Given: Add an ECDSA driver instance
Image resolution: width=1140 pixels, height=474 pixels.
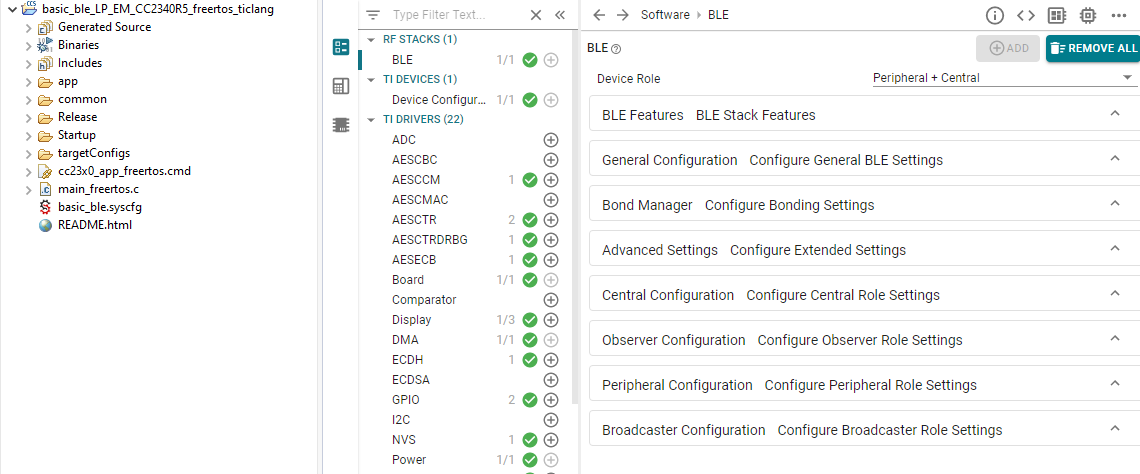Looking at the screenshot, I should point(550,380).
